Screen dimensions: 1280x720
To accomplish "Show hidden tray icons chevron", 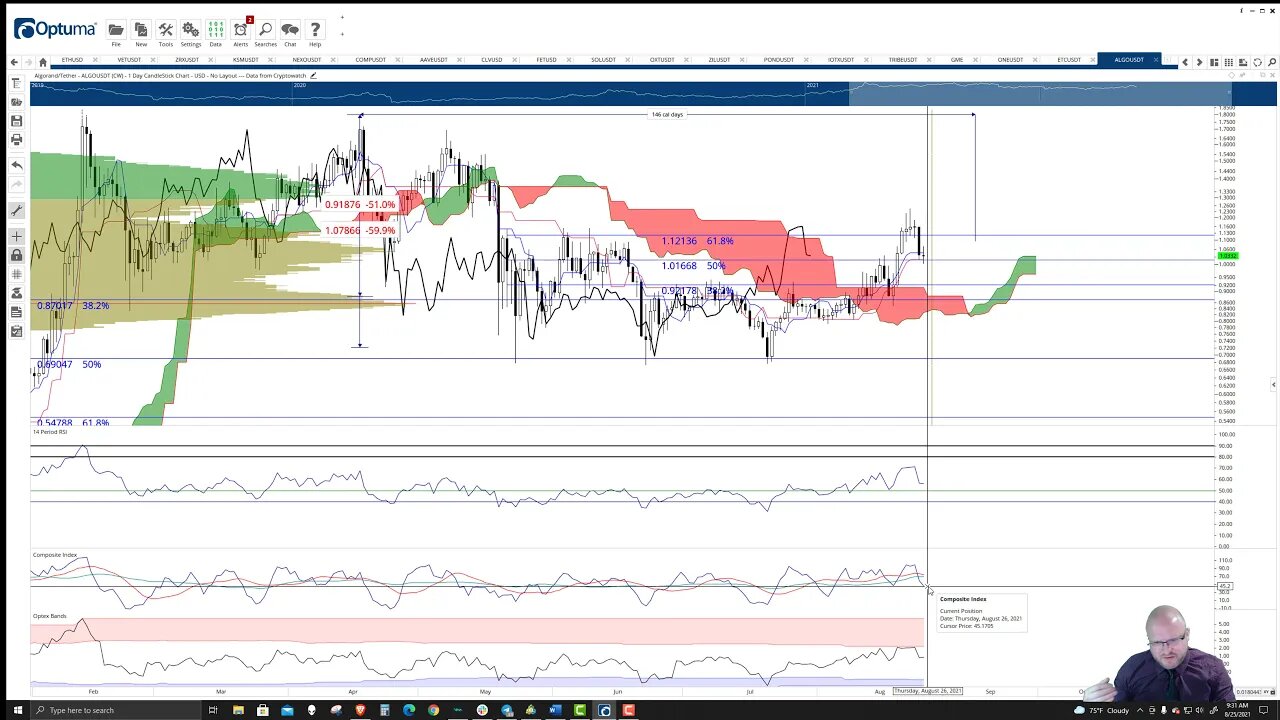I will (1140, 710).
